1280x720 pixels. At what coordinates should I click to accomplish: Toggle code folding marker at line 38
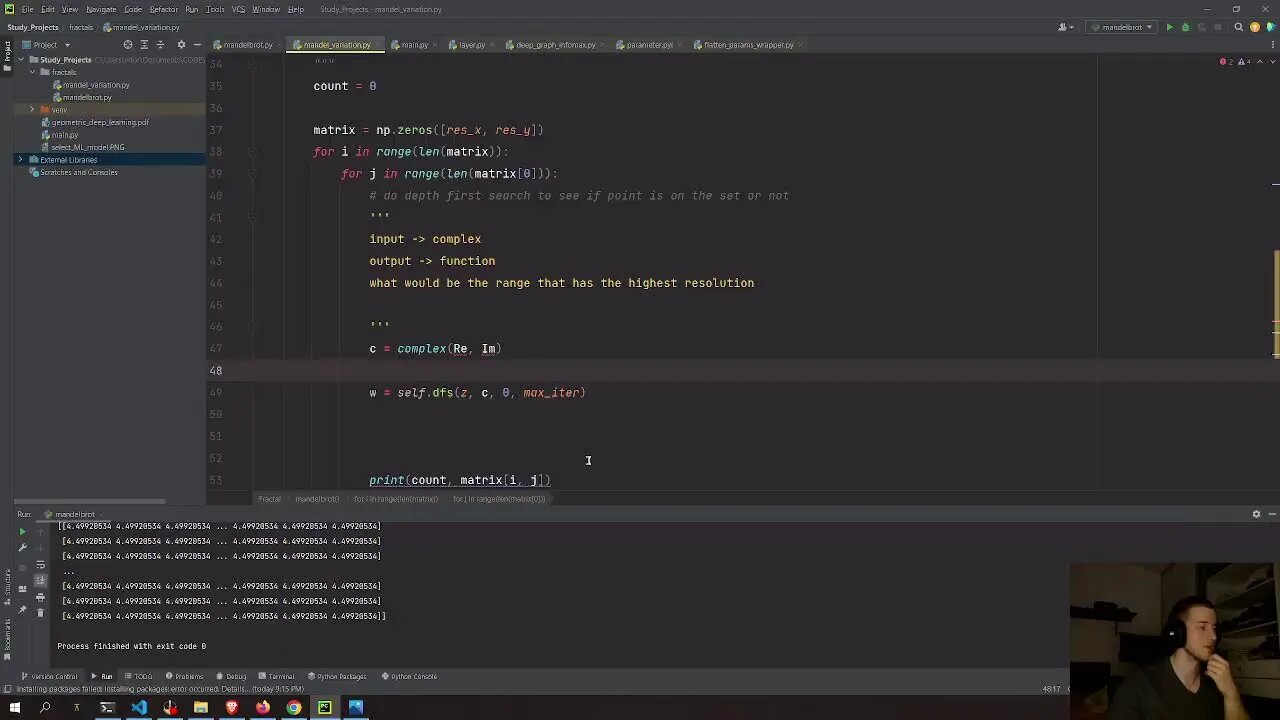click(251, 152)
